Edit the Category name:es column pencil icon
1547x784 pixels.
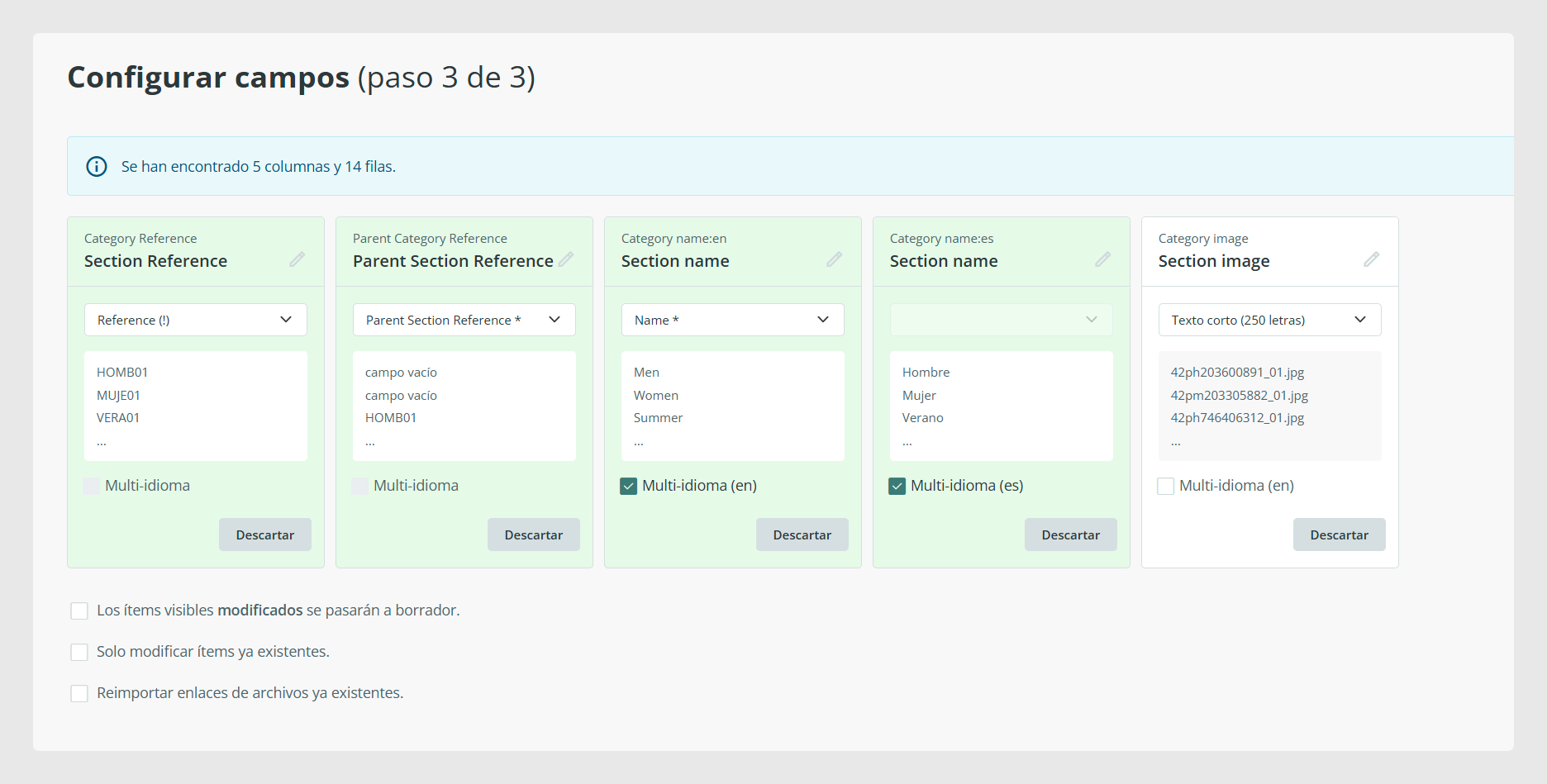coord(1103,259)
